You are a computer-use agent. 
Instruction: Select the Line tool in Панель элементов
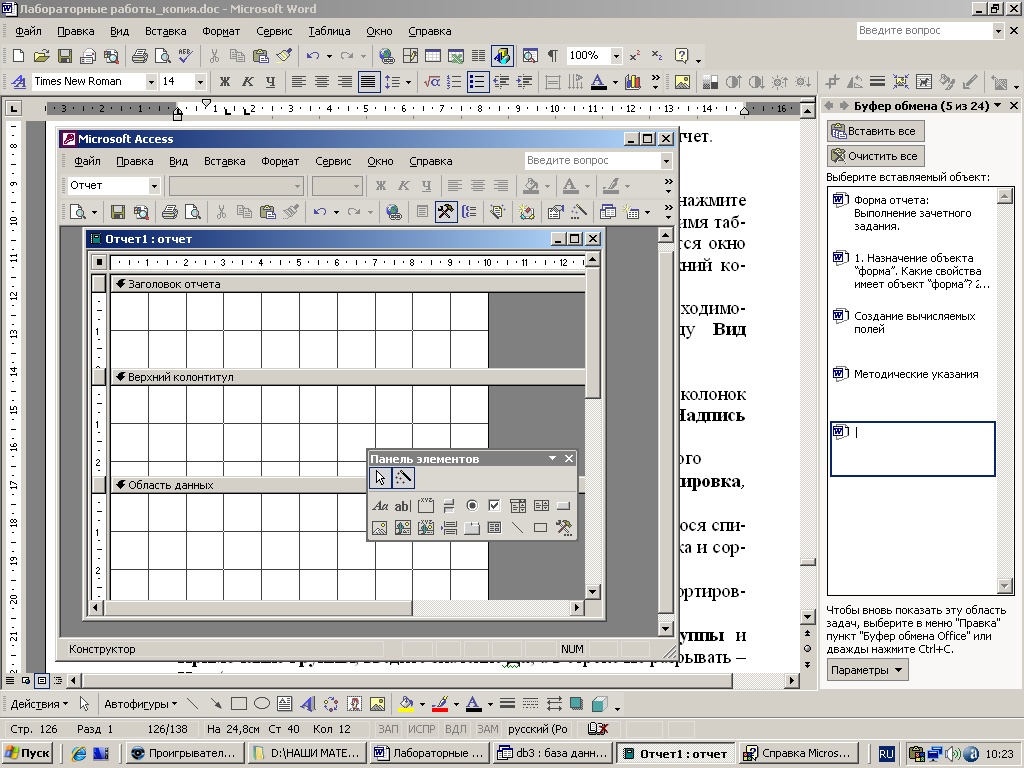tap(517, 528)
